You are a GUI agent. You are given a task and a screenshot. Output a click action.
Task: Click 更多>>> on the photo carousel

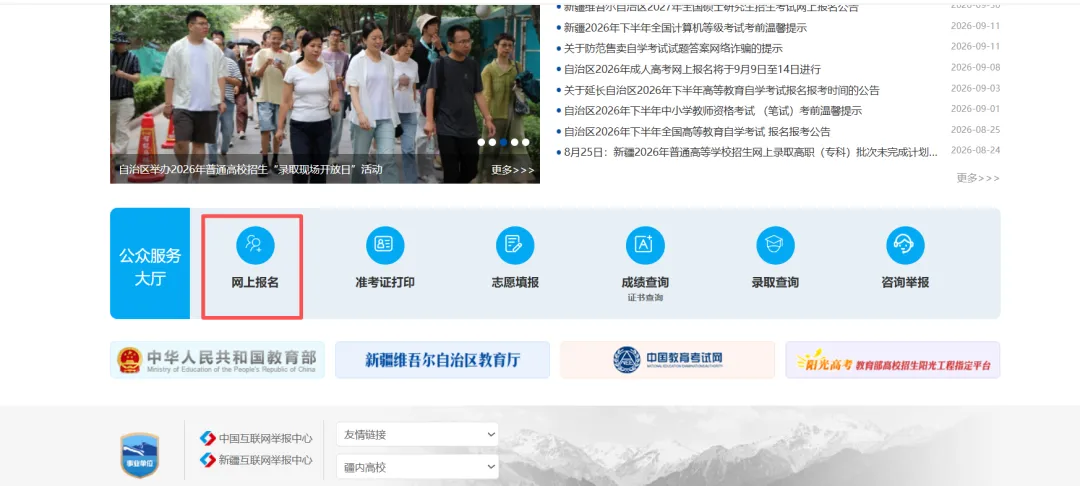click(x=512, y=170)
